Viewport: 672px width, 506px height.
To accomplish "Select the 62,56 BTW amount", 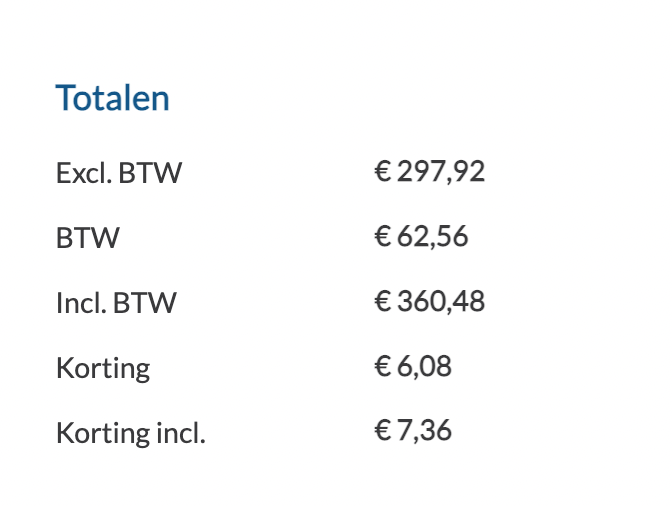I will pos(432,237).
